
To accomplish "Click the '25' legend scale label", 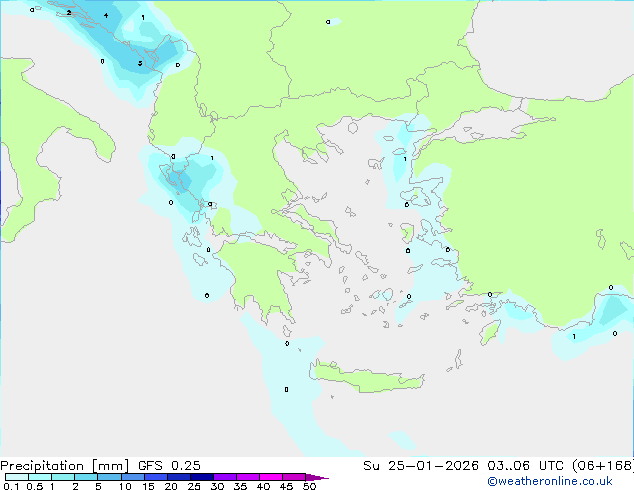I will pos(194,486).
